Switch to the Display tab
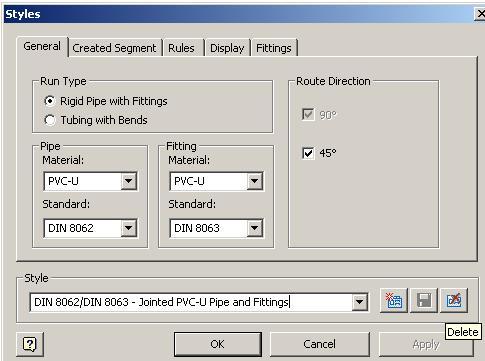This screenshot has width=485, height=361. (x=227, y=48)
